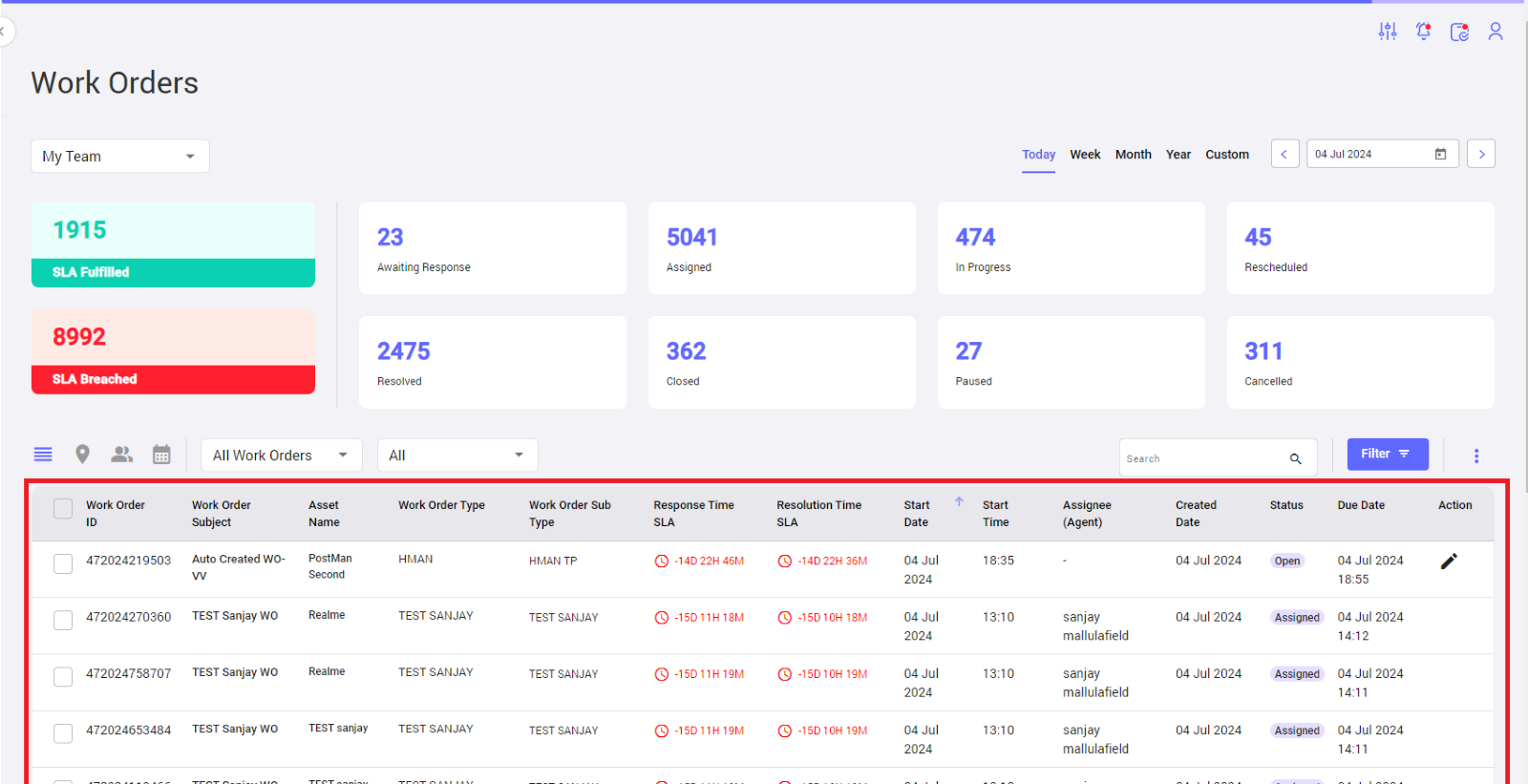Click Resolution SLA clock for order 472024758707
This screenshot has height=784, width=1528.
tap(785, 674)
